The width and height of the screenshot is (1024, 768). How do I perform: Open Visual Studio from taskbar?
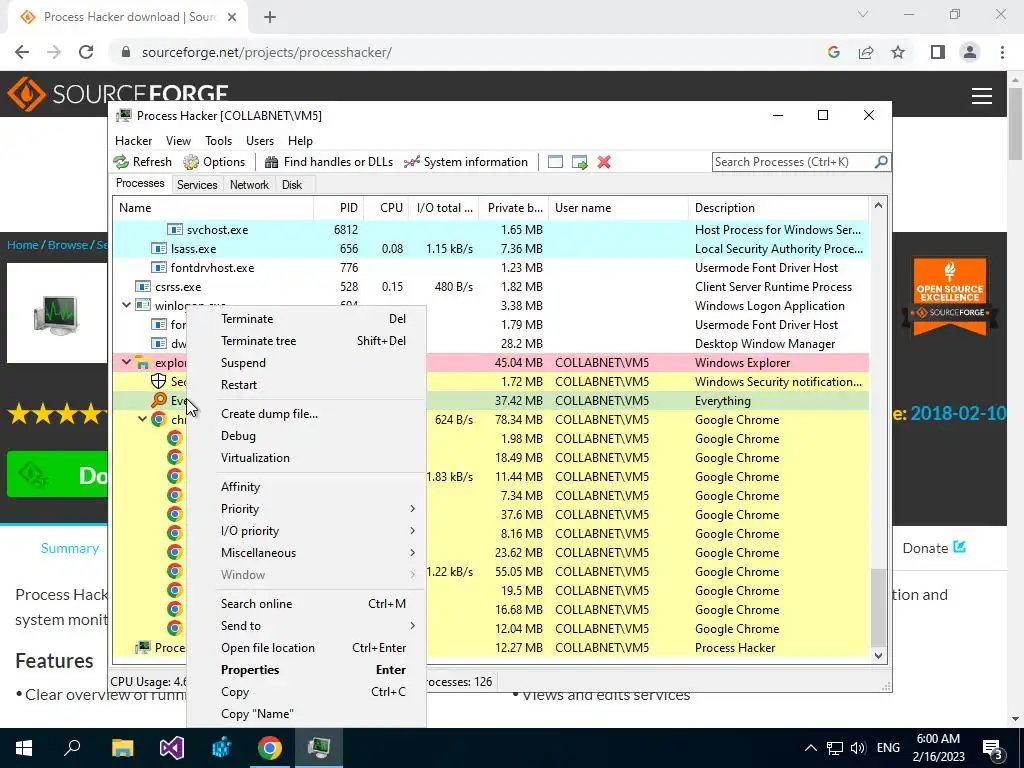click(x=172, y=748)
